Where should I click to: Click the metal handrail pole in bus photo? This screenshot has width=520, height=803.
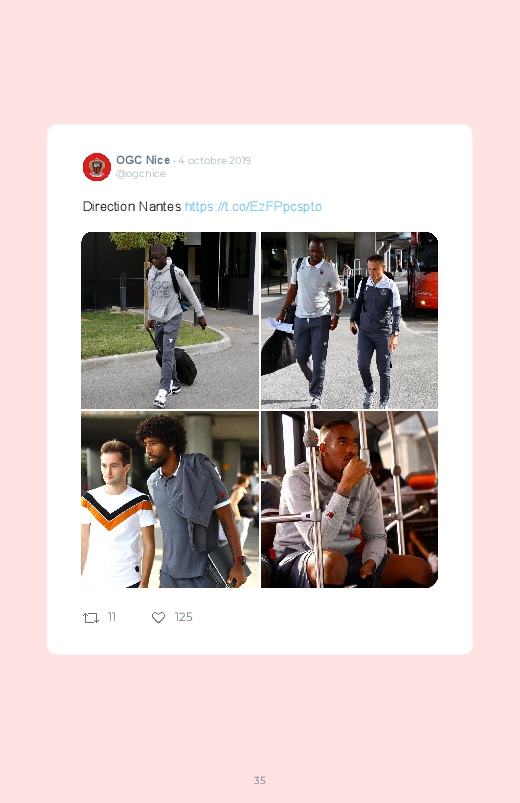point(314,499)
